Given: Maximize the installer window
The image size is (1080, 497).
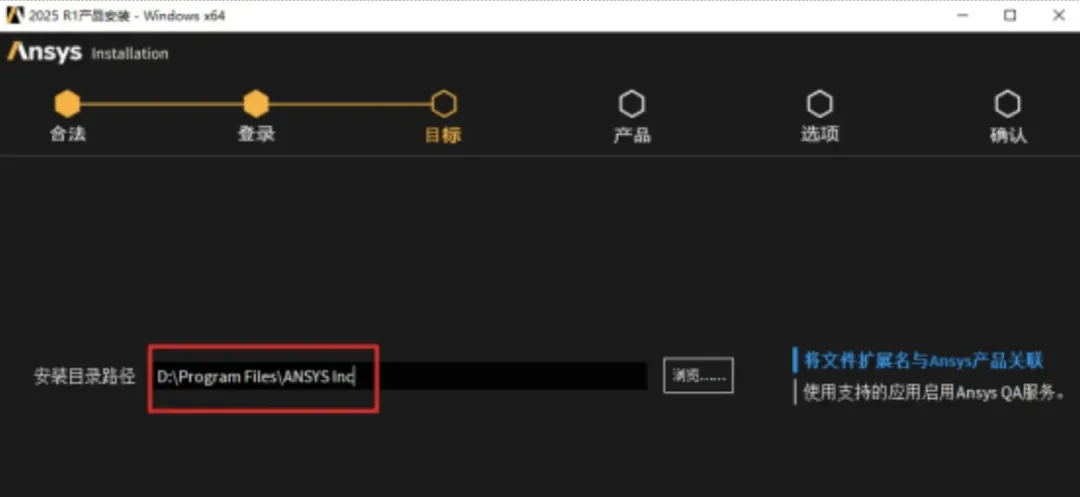Looking at the screenshot, I should 1010,15.
